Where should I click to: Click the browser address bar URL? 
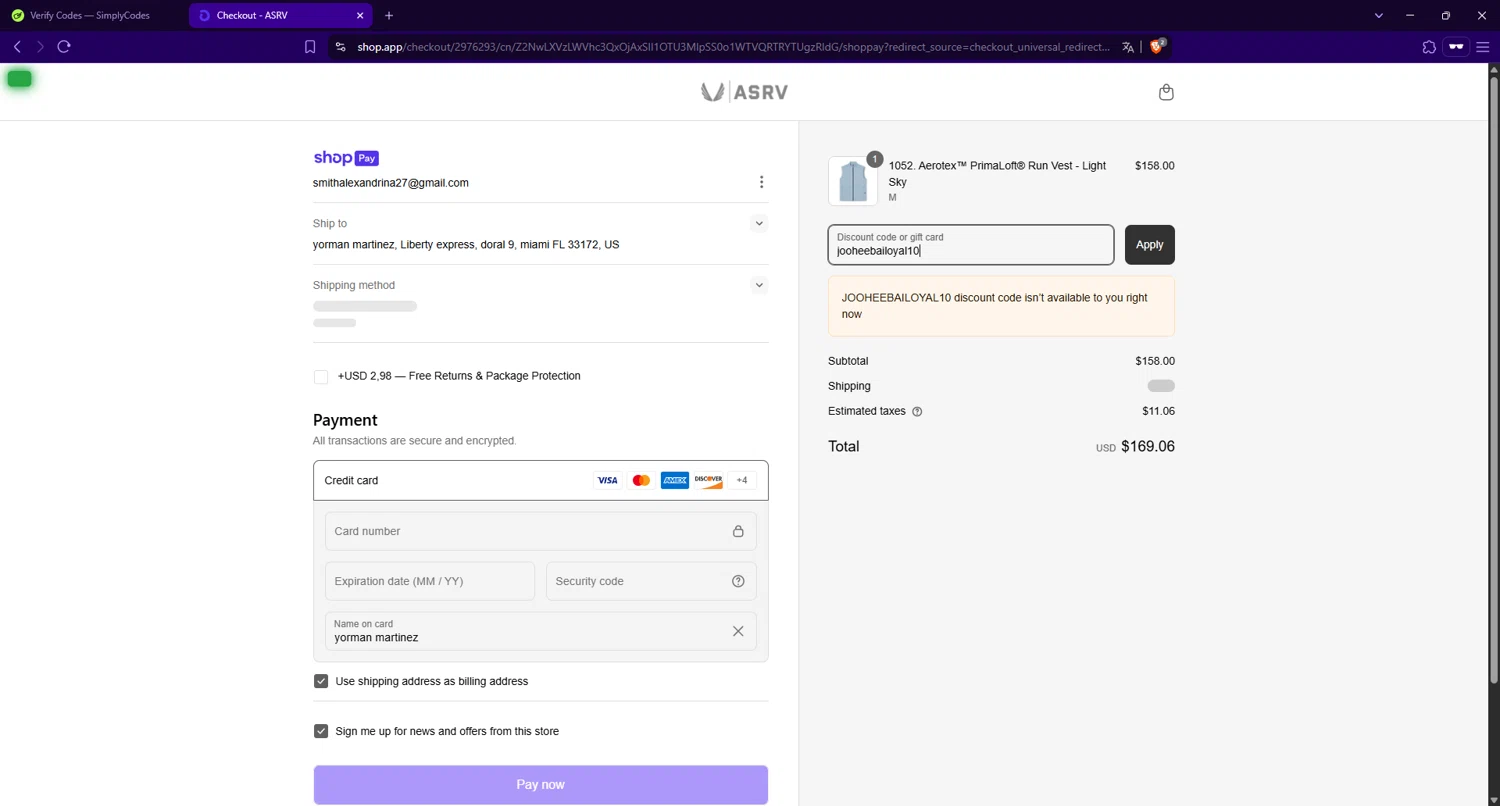point(733,47)
